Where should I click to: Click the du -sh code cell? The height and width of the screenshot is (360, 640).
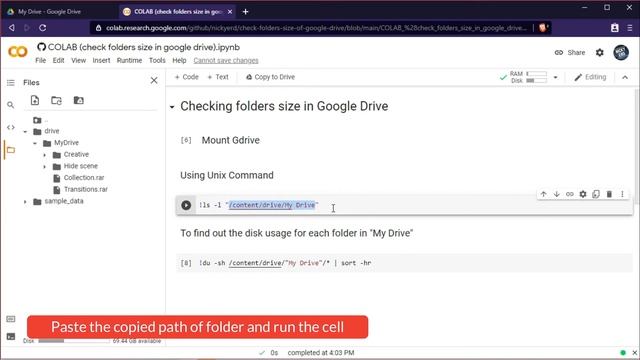tap(404, 263)
